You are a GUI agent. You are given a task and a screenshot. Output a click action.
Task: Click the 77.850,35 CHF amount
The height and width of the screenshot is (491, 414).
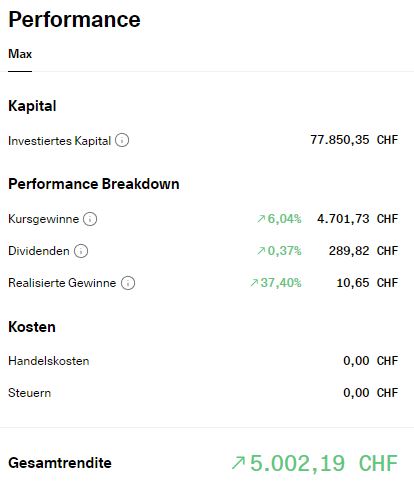354,140
